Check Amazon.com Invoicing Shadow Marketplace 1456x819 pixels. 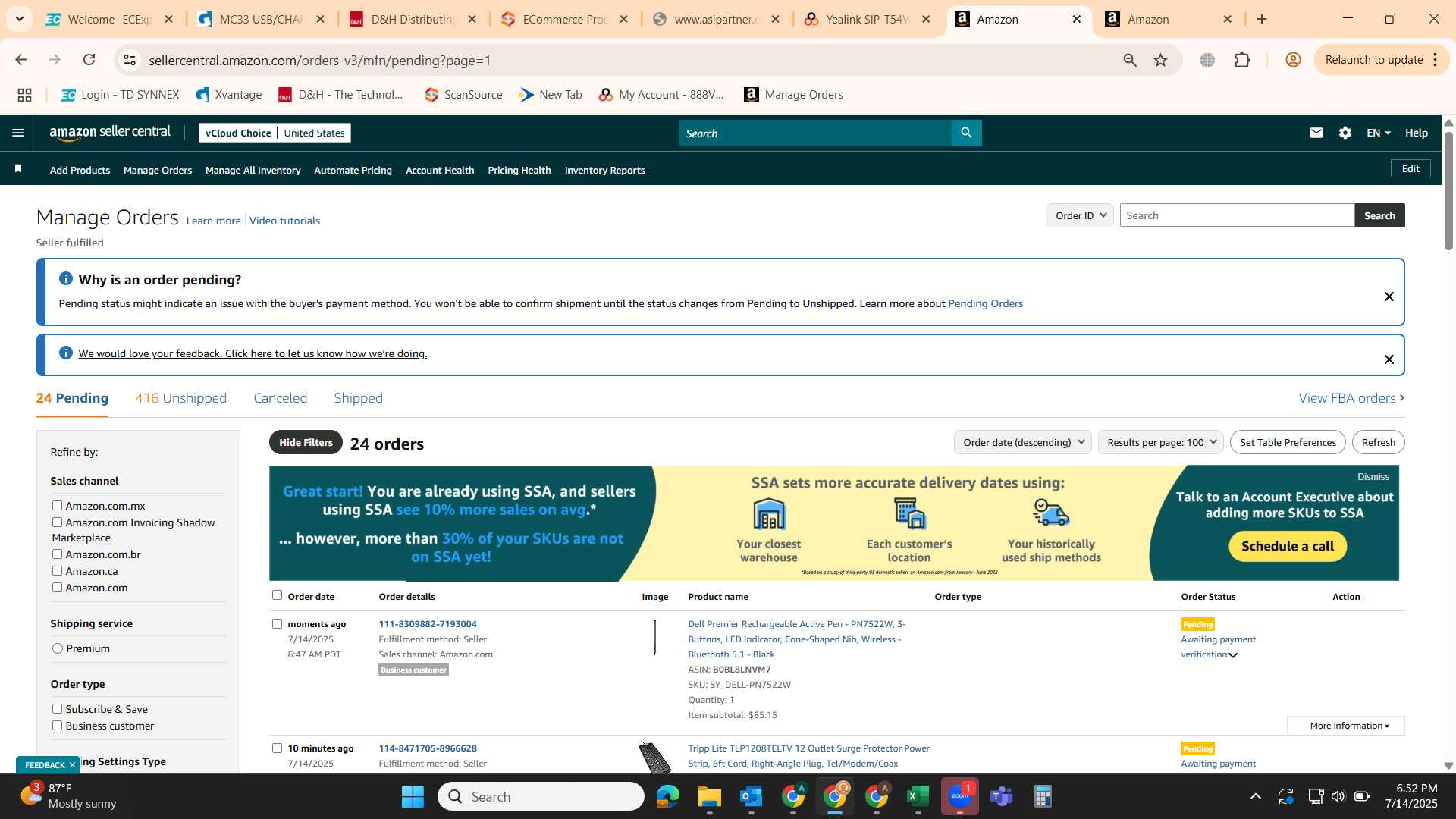point(57,522)
